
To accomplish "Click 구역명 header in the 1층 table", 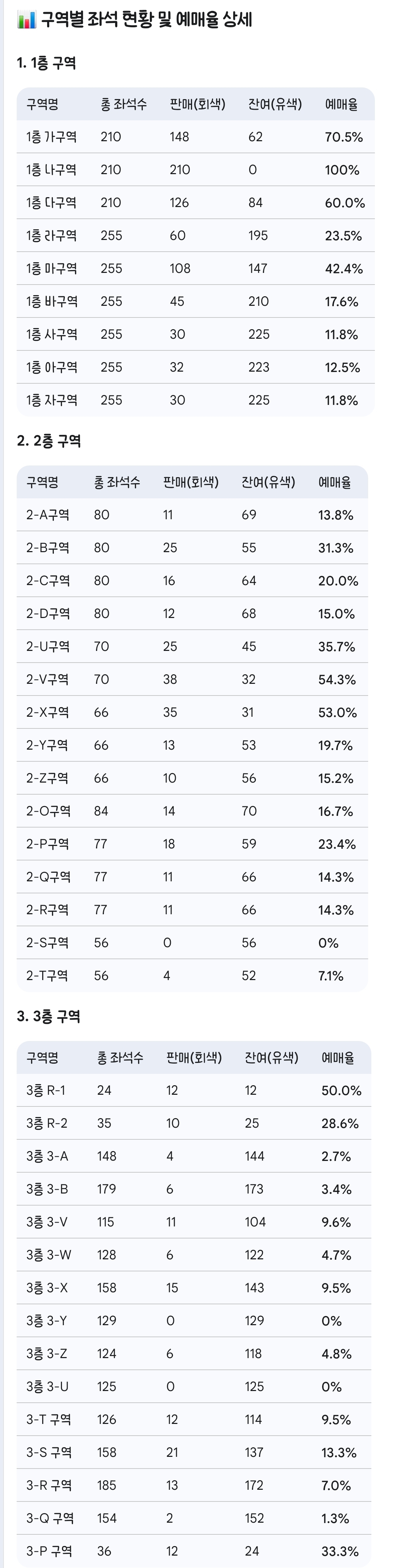I will coord(42,104).
